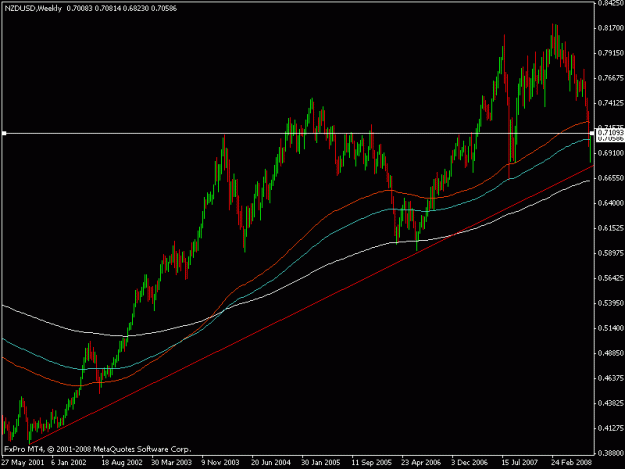Click the 0.81700 price axis label

[611, 28]
